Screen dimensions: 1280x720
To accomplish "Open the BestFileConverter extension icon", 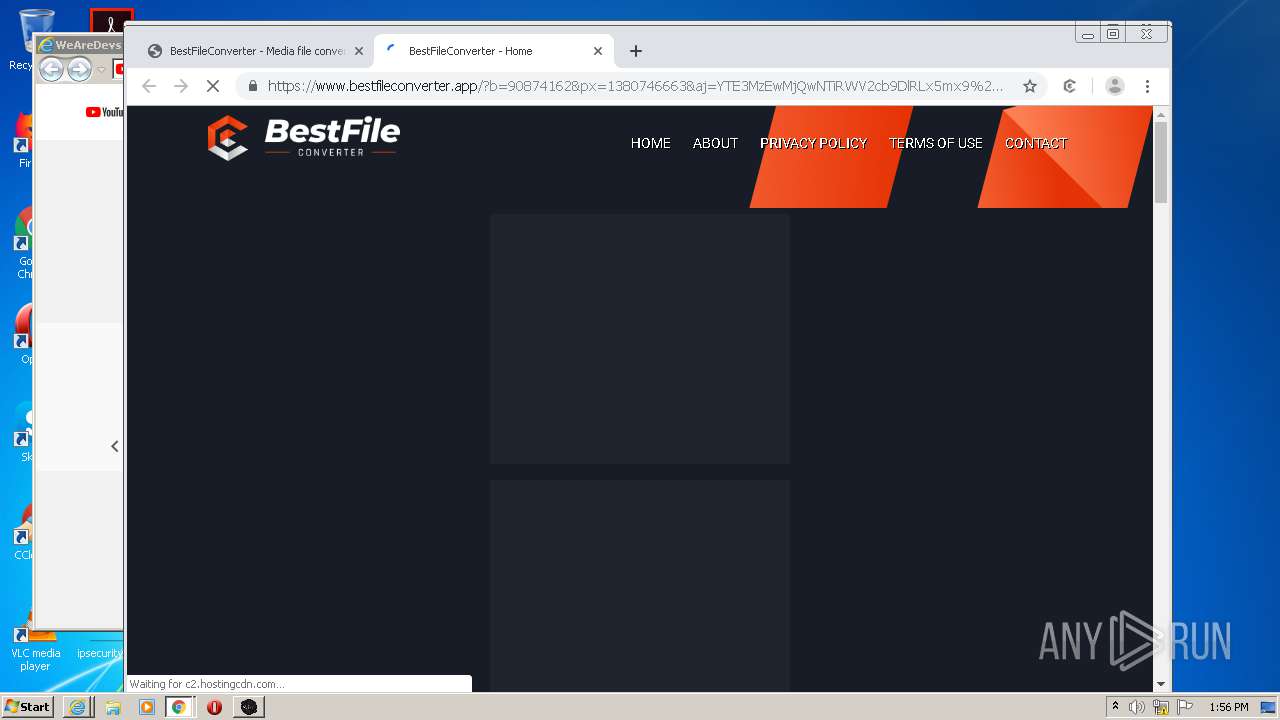I will click(1070, 86).
